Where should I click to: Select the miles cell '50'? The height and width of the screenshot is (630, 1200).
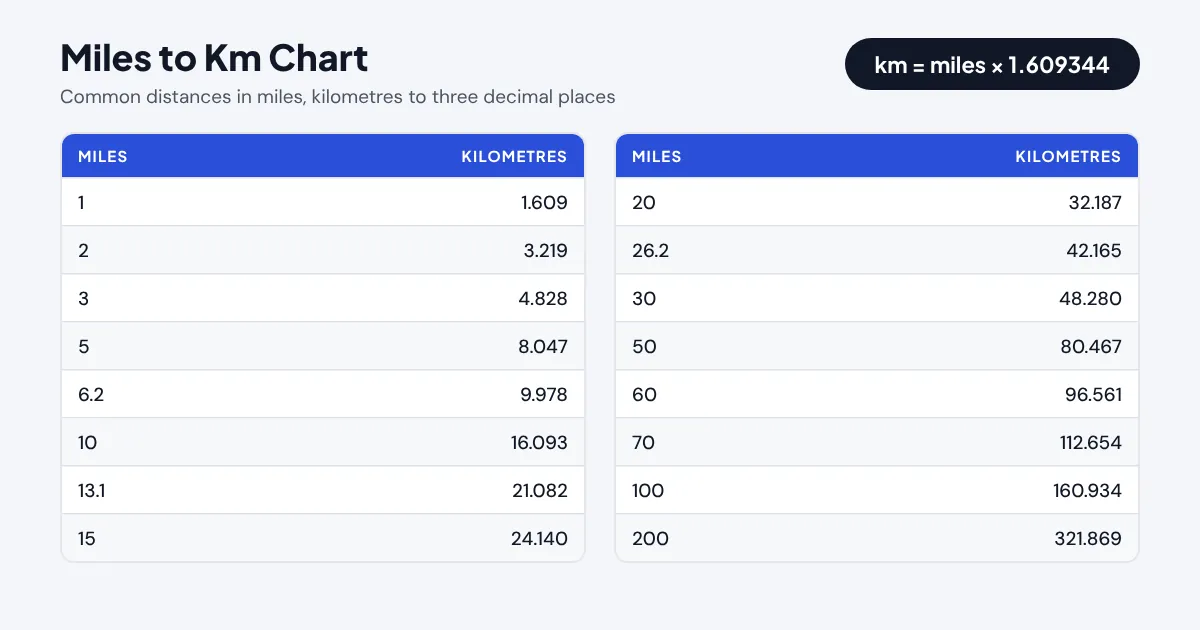[x=644, y=346]
